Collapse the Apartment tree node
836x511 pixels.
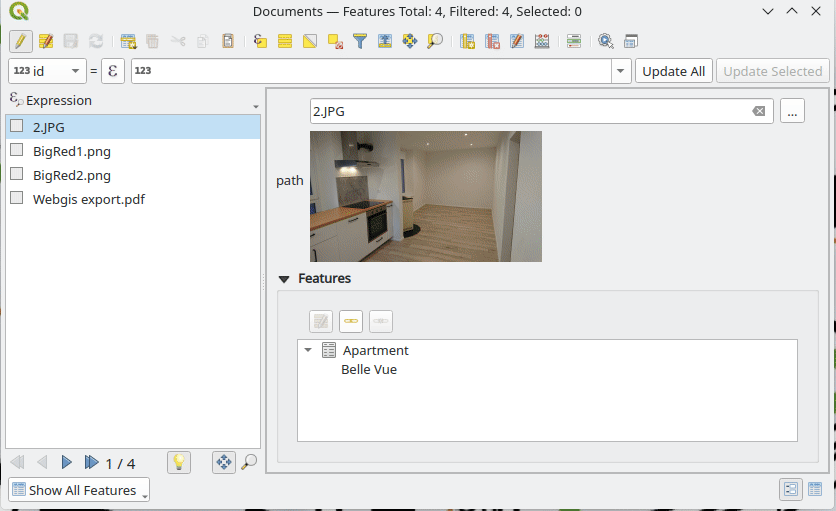(x=308, y=351)
